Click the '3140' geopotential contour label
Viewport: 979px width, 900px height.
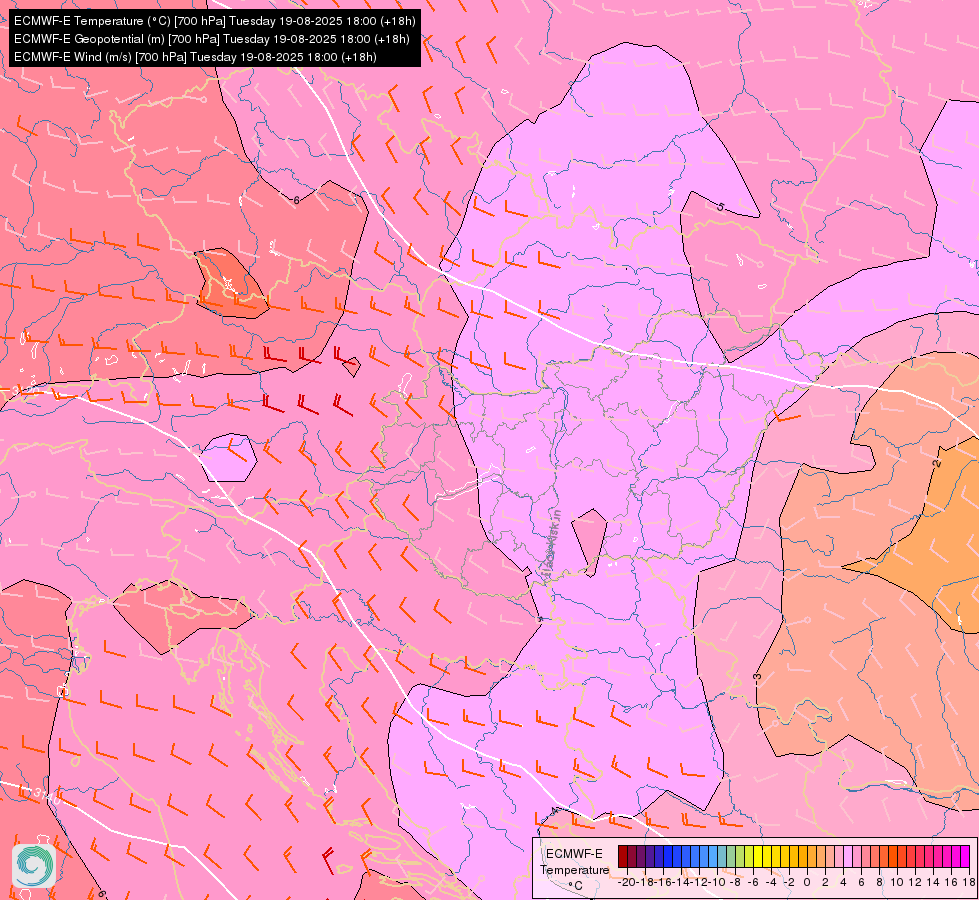click(45, 795)
